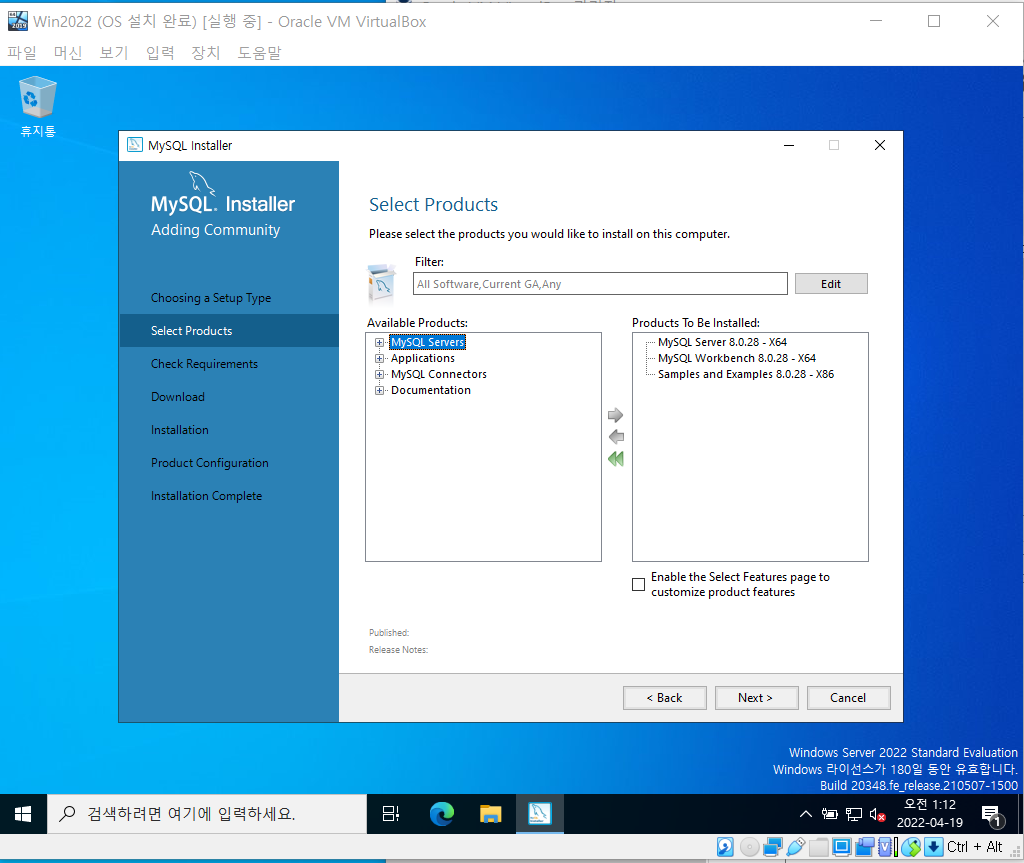Click the < Back button
This screenshot has width=1024, height=863.
[x=665, y=698]
